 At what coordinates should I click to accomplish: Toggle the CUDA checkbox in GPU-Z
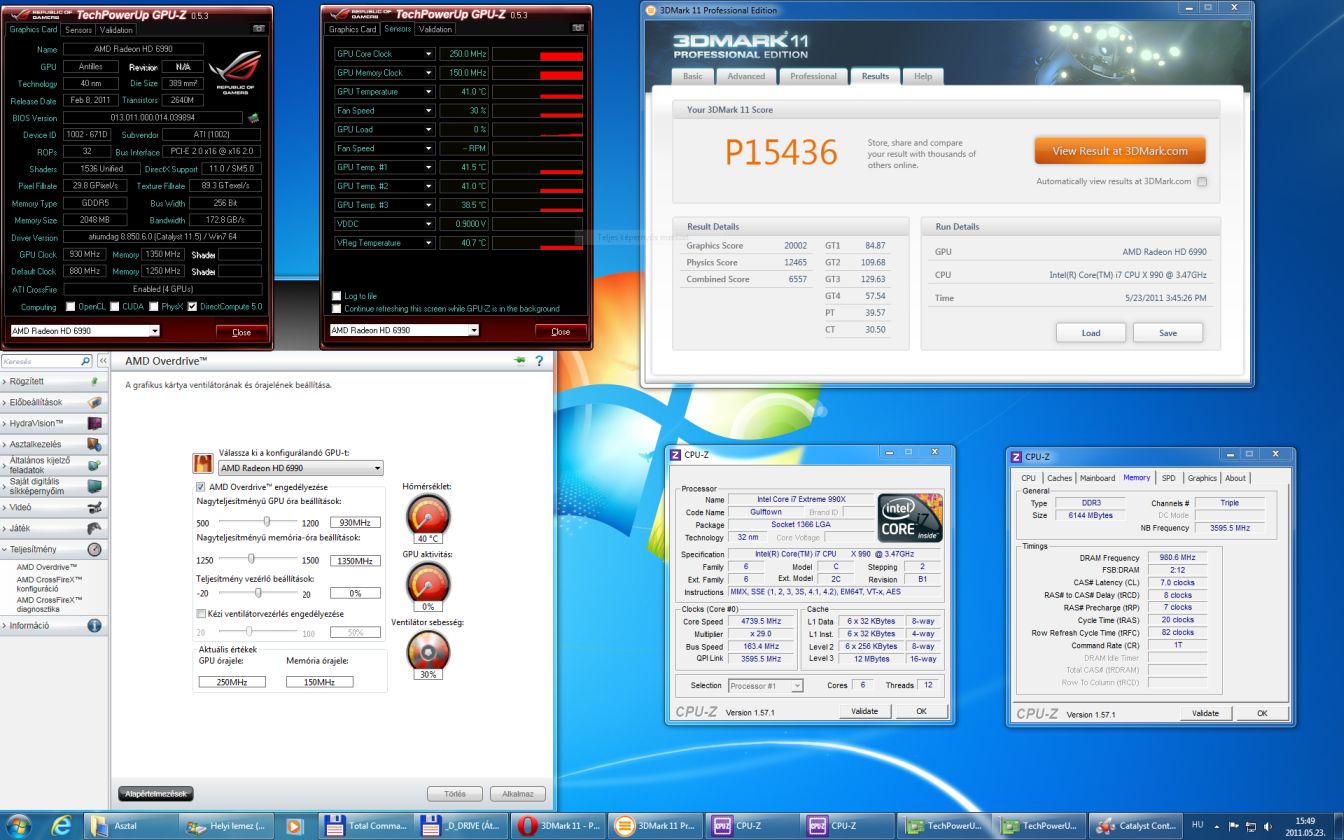(x=116, y=306)
